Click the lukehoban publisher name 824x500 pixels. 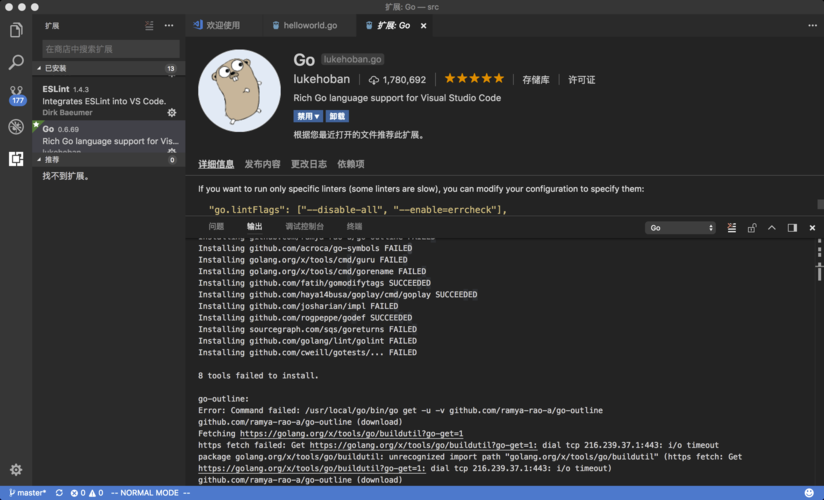322,79
